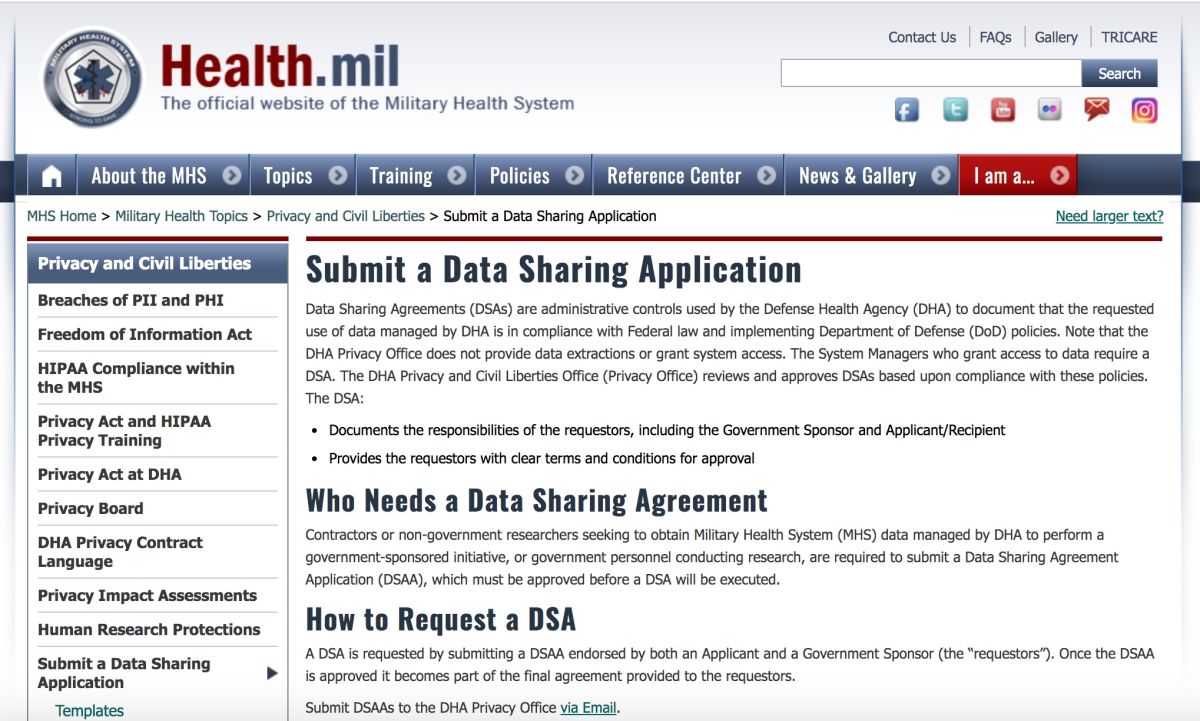Viewport: 1200px width, 721px height.
Task: Open Breaches of PII and PHI
Action: click(131, 300)
